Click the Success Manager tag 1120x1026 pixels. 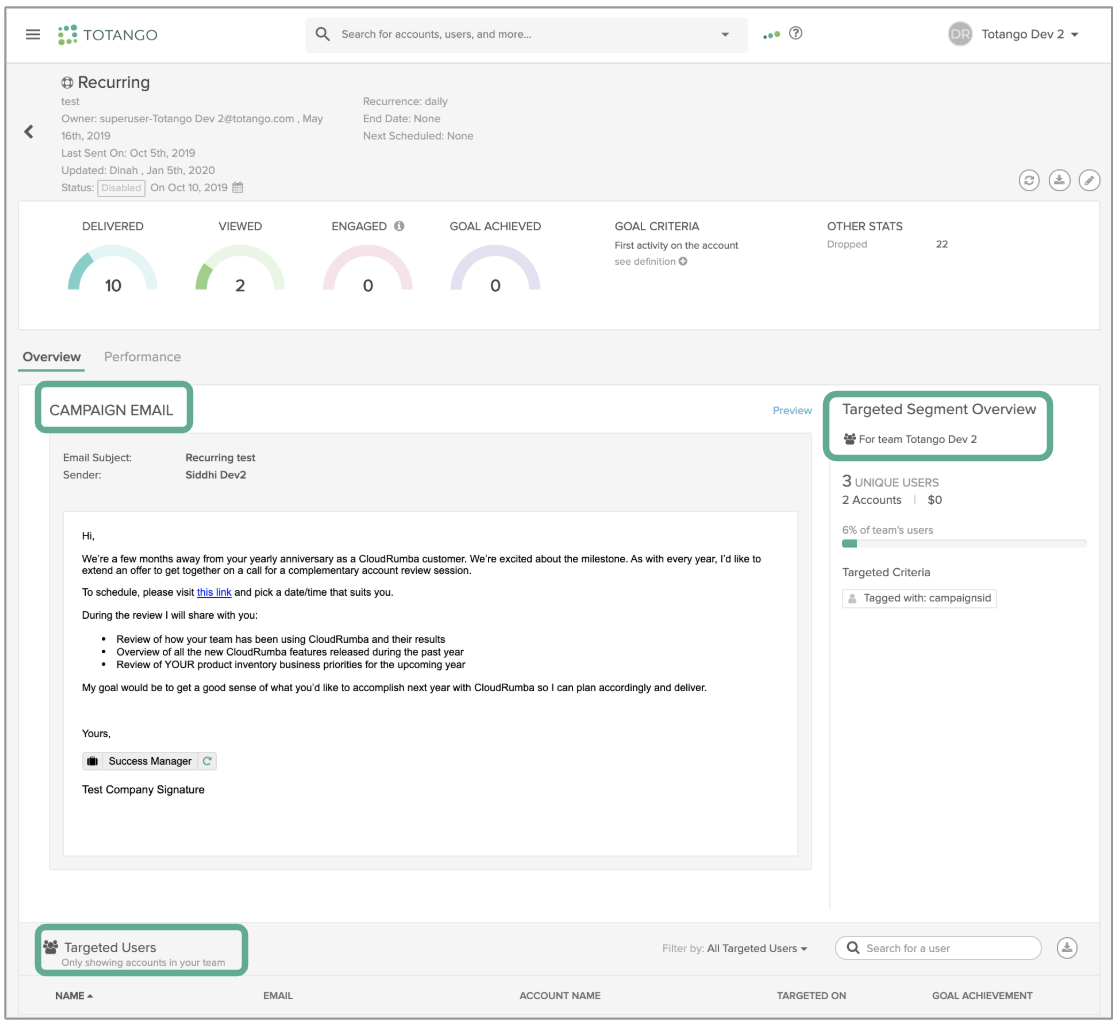[149, 761]
